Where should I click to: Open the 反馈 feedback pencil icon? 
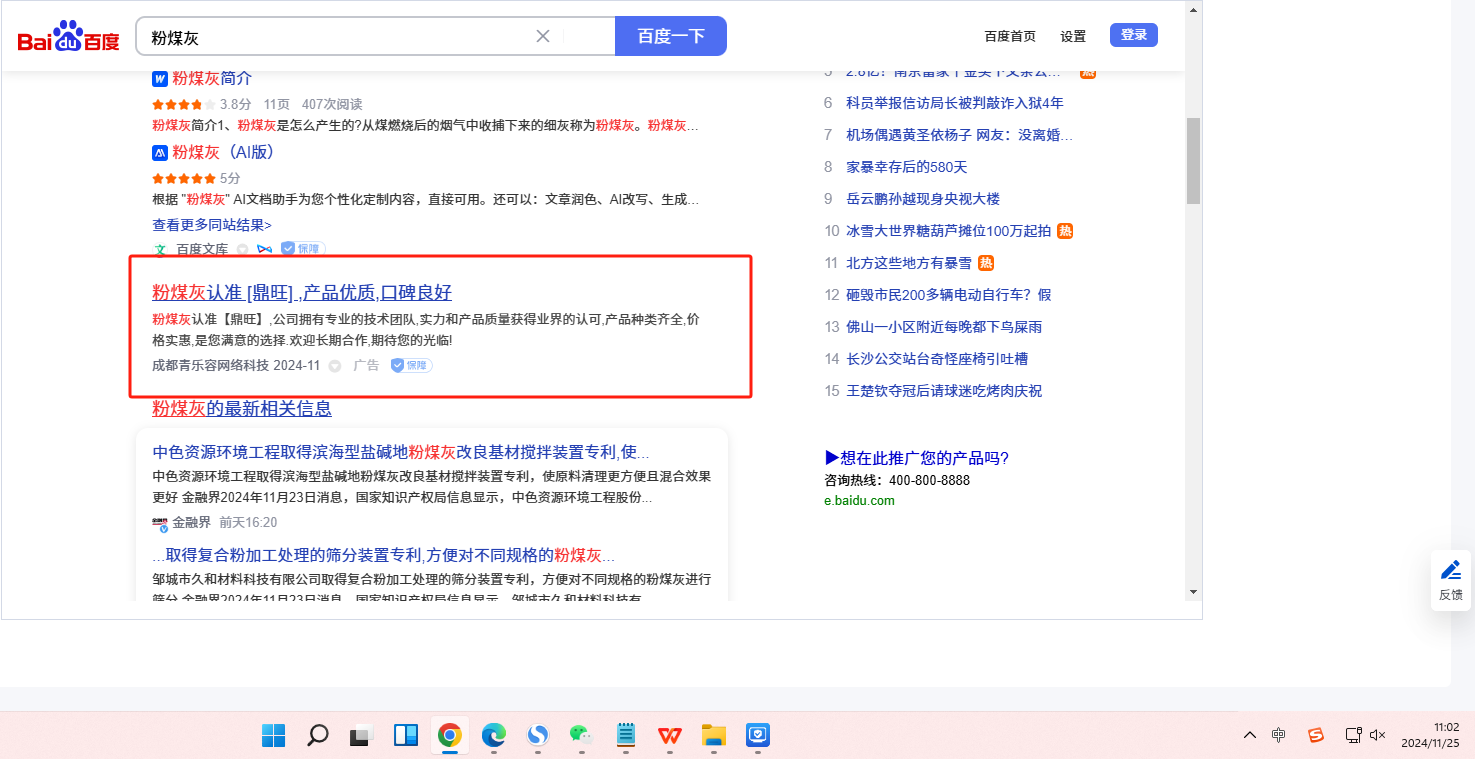pyautogui.click(x=1450, y=571)
